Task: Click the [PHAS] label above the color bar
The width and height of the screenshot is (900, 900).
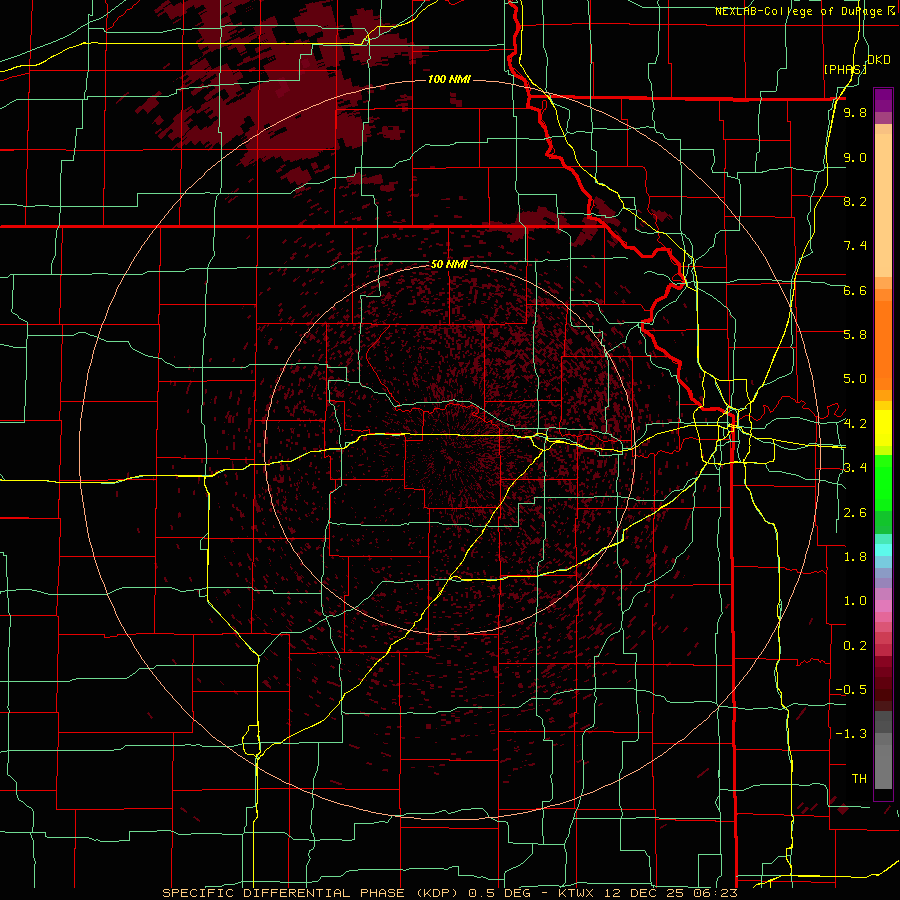Action: (x=845, y=69)
